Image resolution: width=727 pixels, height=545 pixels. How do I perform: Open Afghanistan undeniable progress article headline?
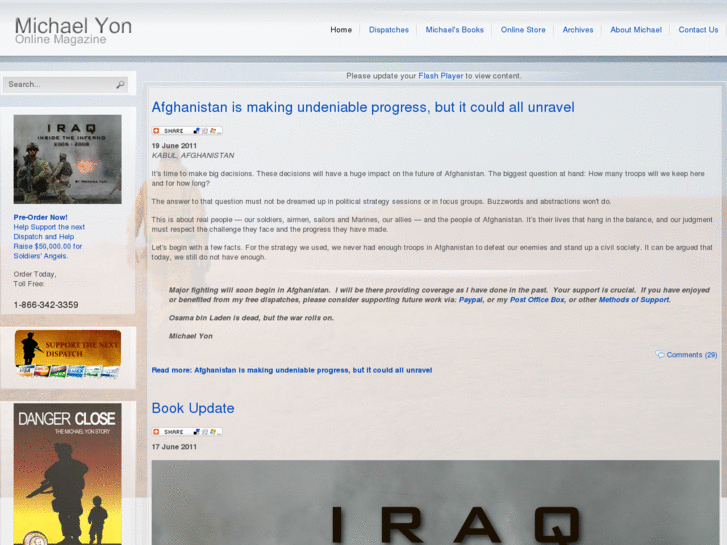(363, 107)
